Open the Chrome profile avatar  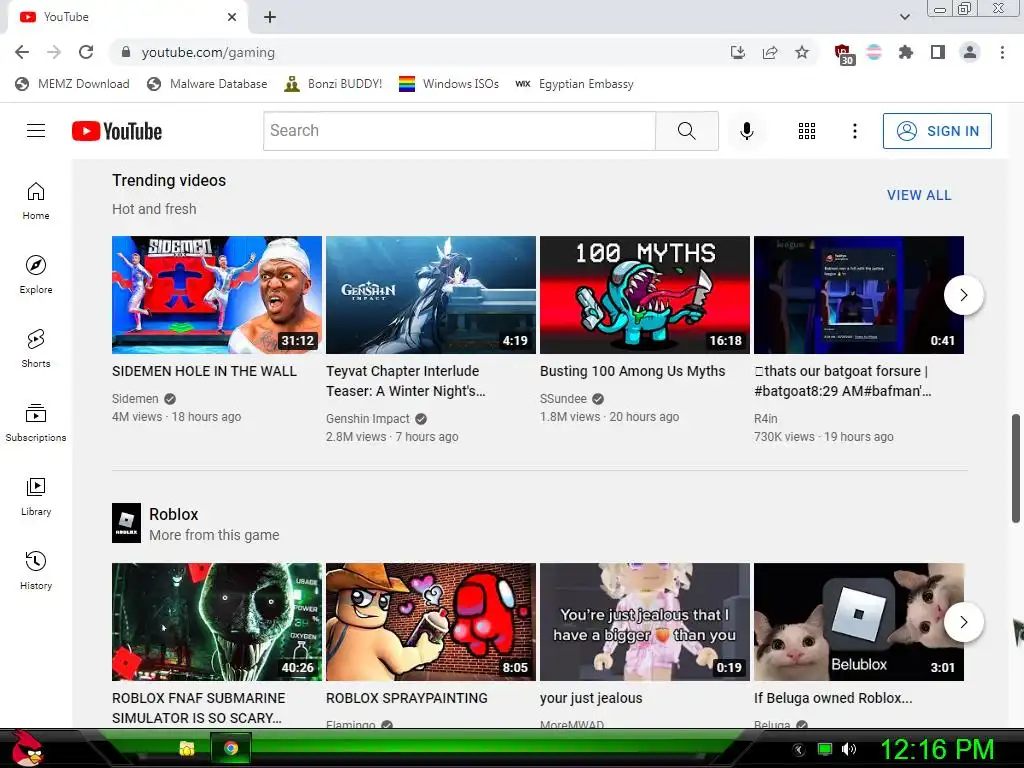(970, 52)
